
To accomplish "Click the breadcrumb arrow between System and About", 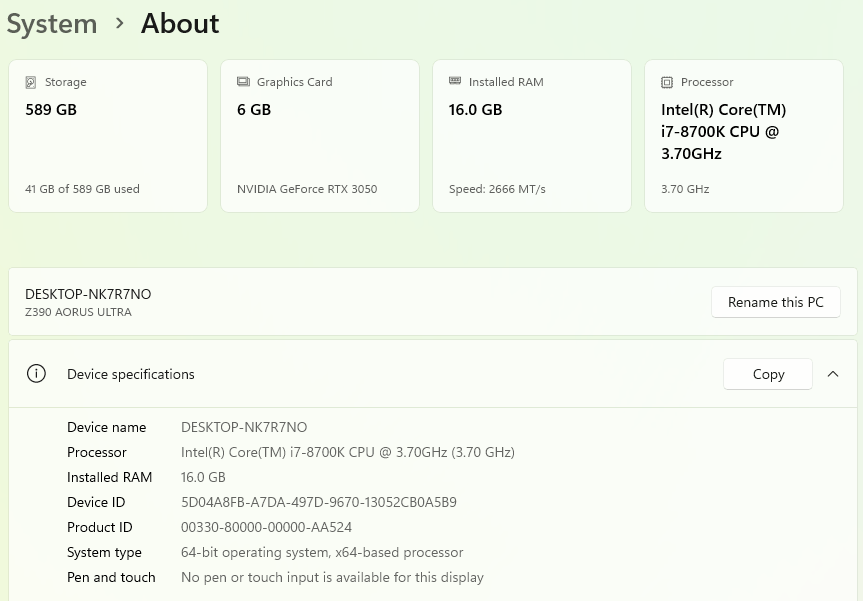I will tap(119, 23).
